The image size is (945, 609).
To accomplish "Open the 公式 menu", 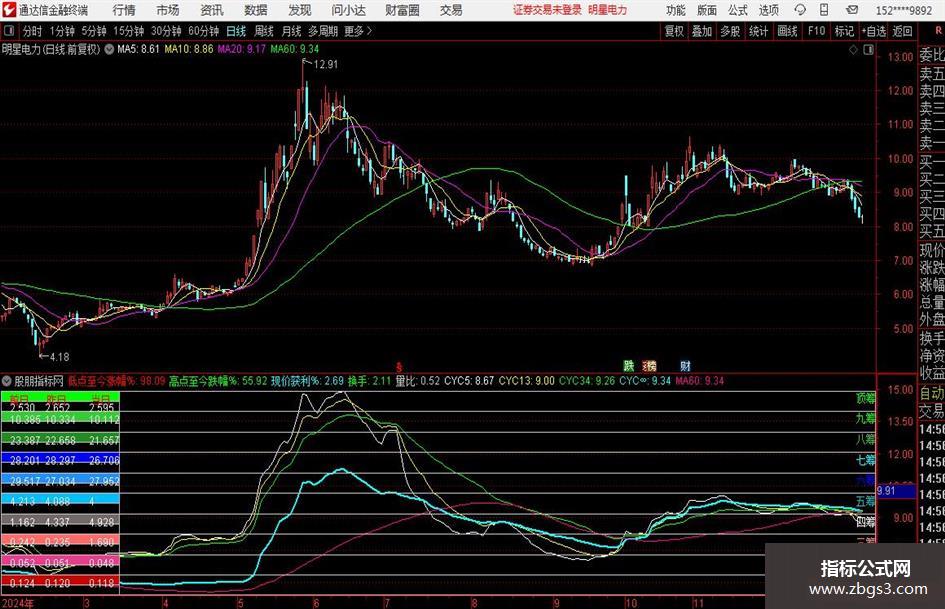I will [x=738, y=10].
